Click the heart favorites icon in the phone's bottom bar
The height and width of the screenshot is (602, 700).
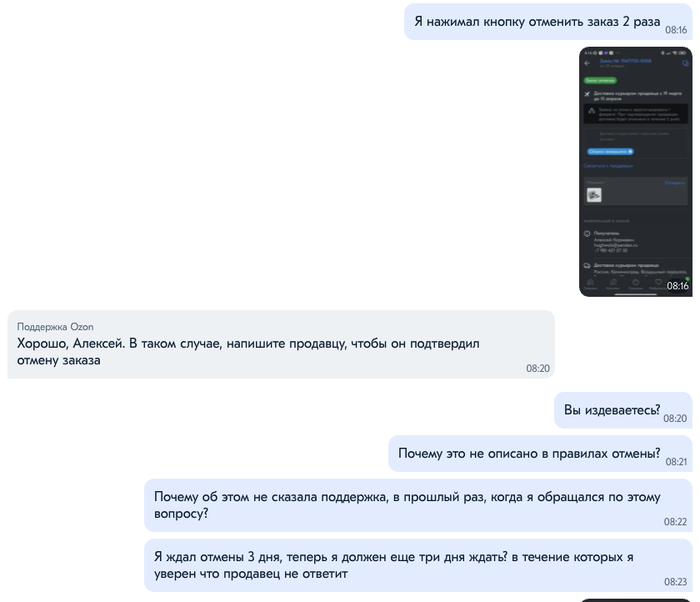pyautogui.click(x=658, y=283)
